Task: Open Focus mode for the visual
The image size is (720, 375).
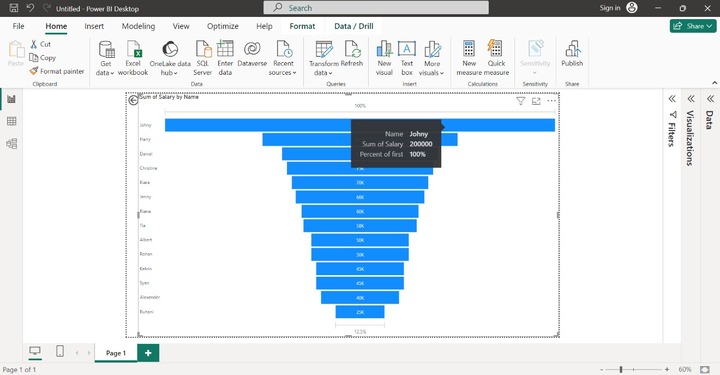Action: point(536,101)
